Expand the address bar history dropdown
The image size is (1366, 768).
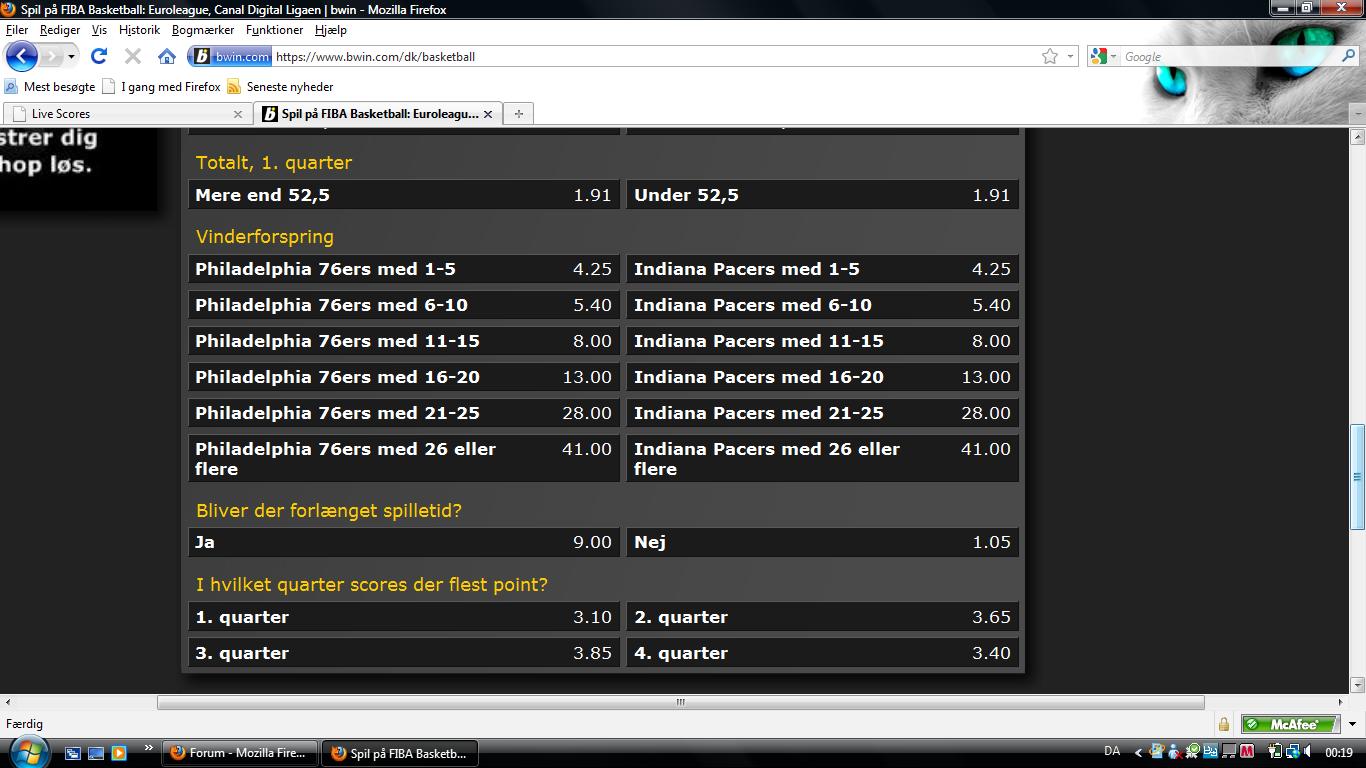point(1070,57)
